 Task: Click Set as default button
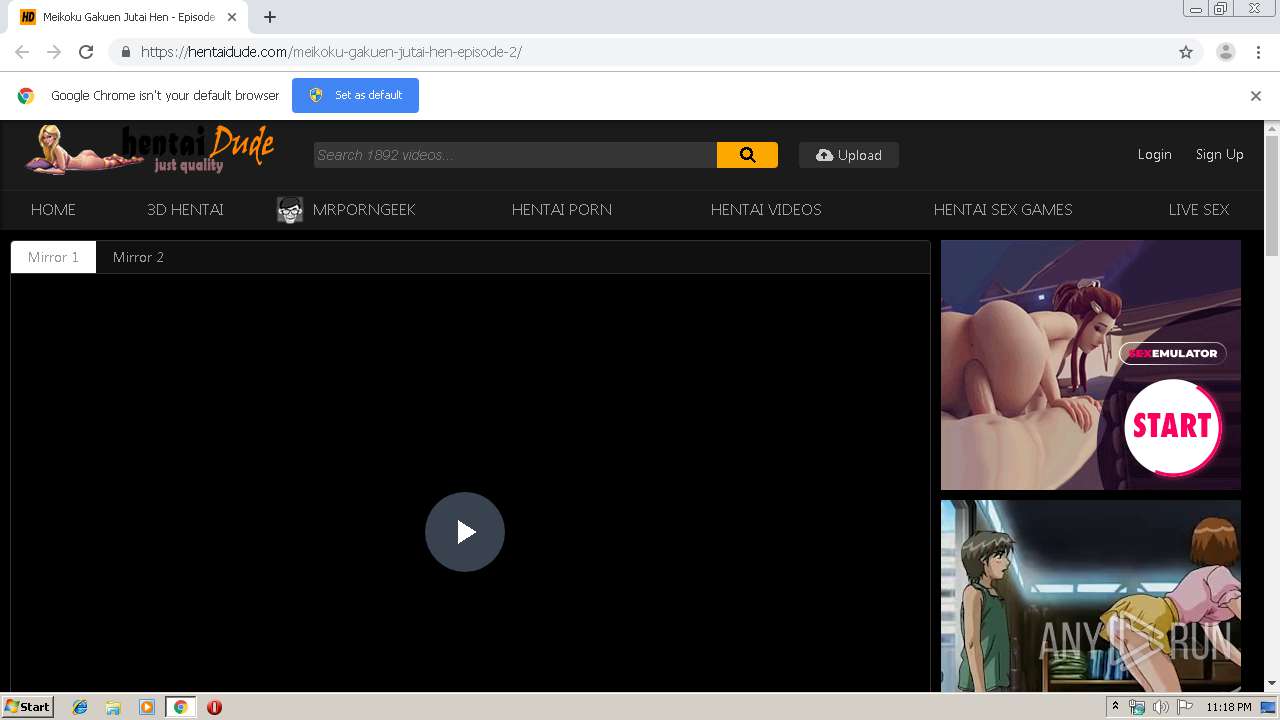355,95
